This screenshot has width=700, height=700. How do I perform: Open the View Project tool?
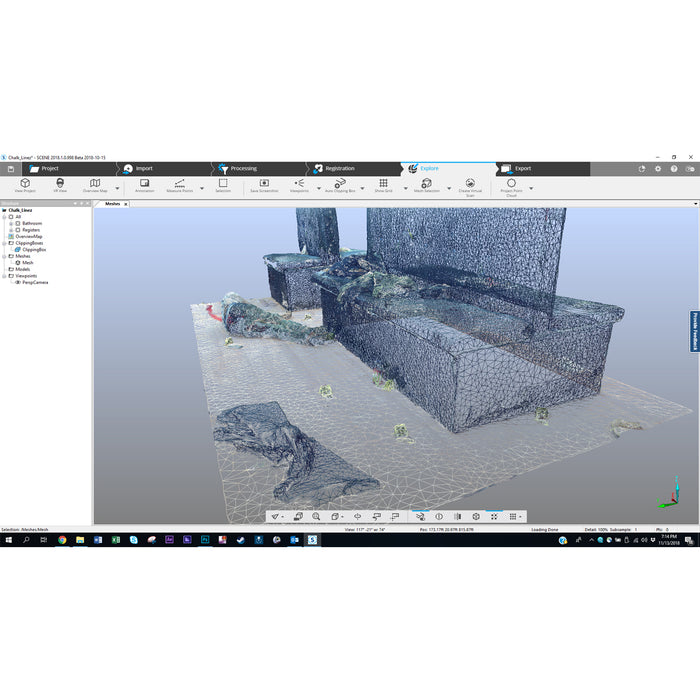tap(25, 185)
